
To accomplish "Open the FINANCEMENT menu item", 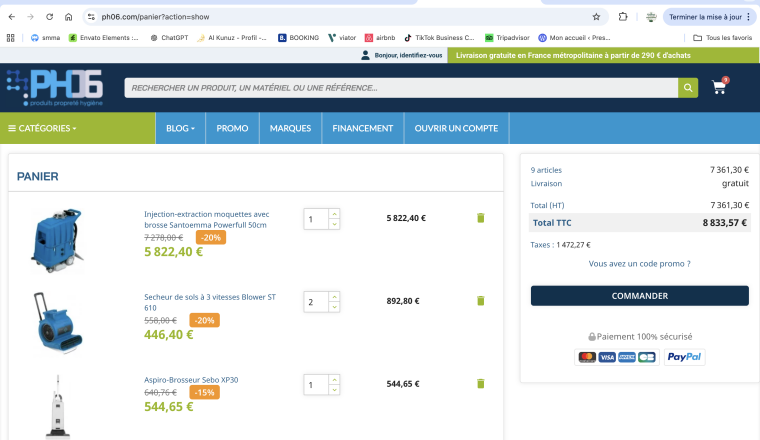I will coord(363,128).
